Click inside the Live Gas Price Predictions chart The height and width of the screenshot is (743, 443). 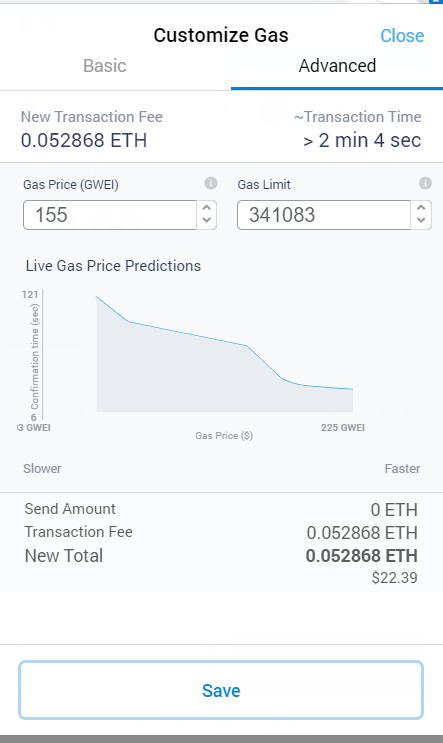[225, 354]
